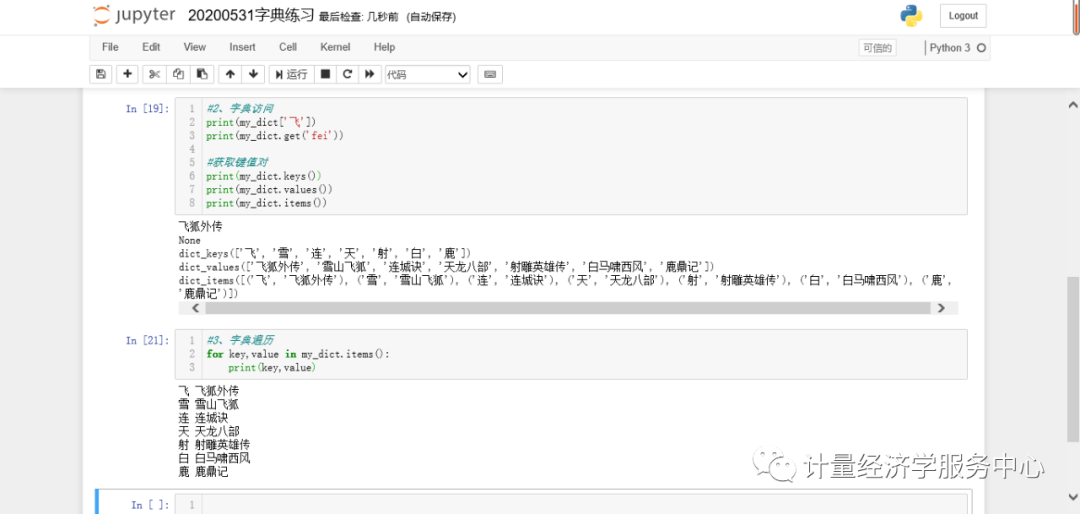Open the File menu
Screen dimensions: 1080x514
[110, 47]
